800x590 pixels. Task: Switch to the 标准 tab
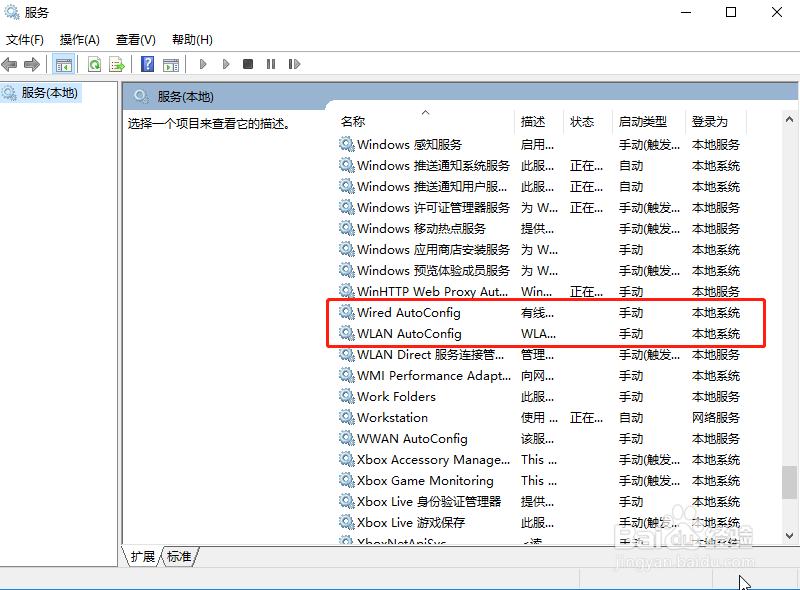pyautogui.click(x=178, y=557)
